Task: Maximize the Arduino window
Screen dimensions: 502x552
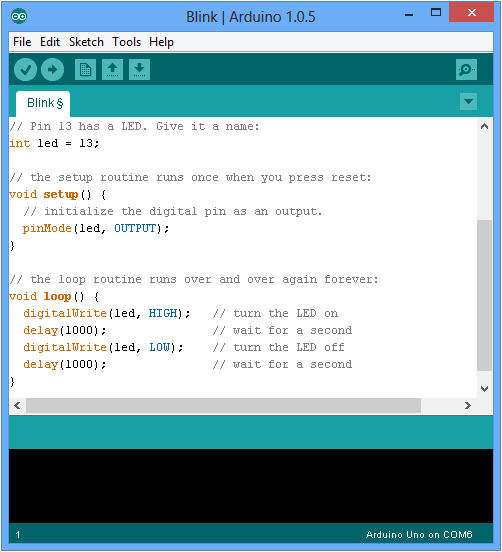Action: click(436, 13)
